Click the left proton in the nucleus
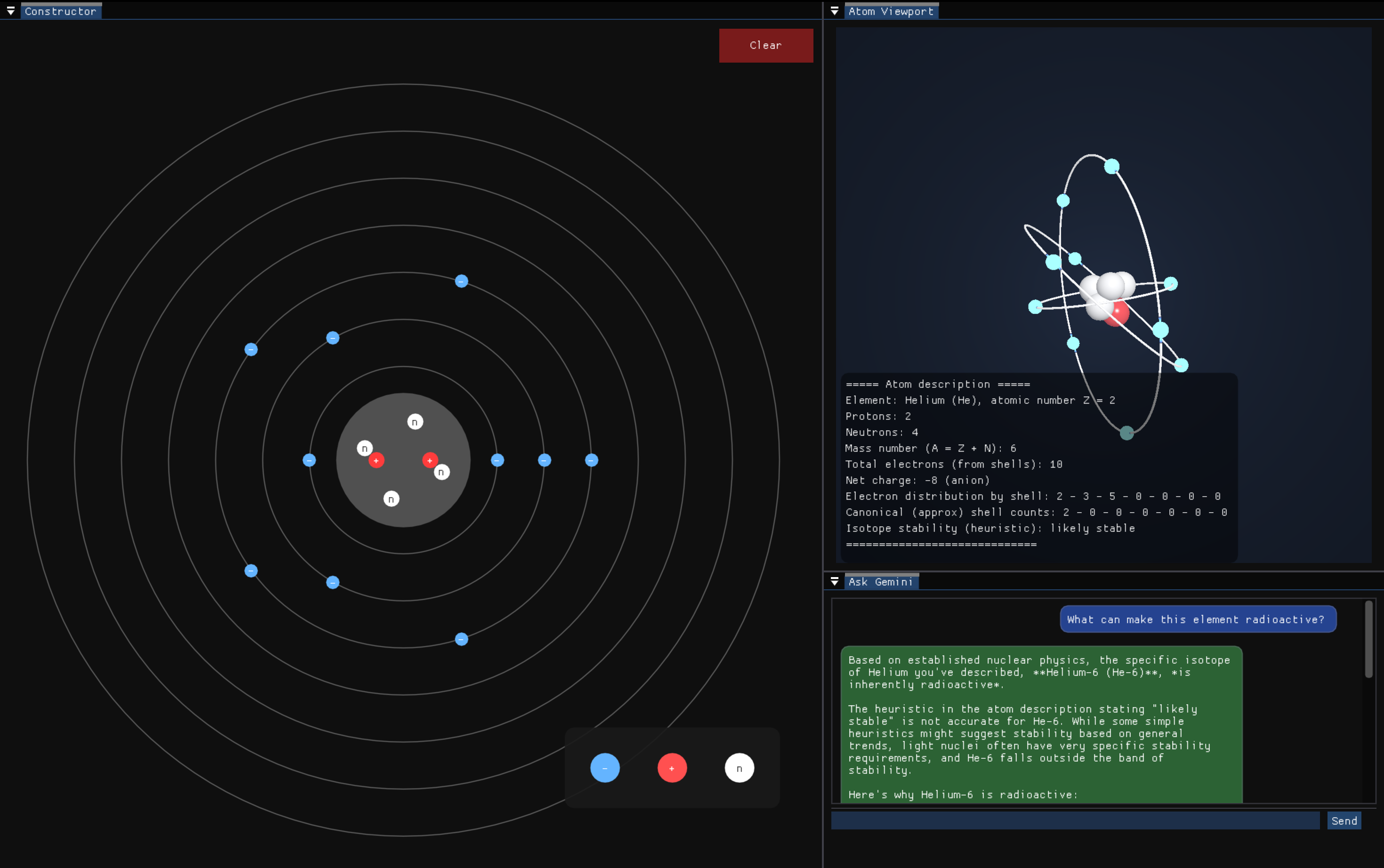Screen dimensions: 1384x868 coord(376,460)
